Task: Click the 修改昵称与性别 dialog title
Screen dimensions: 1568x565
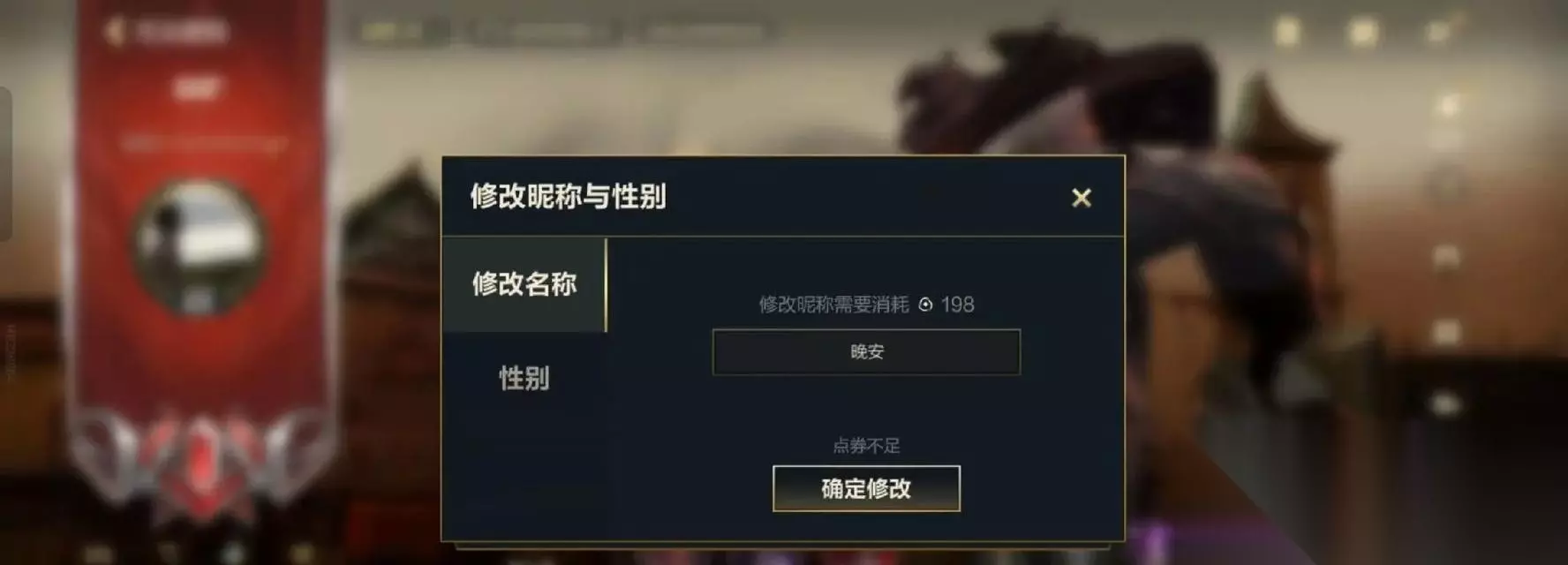Action: click(x=568, y=196)
